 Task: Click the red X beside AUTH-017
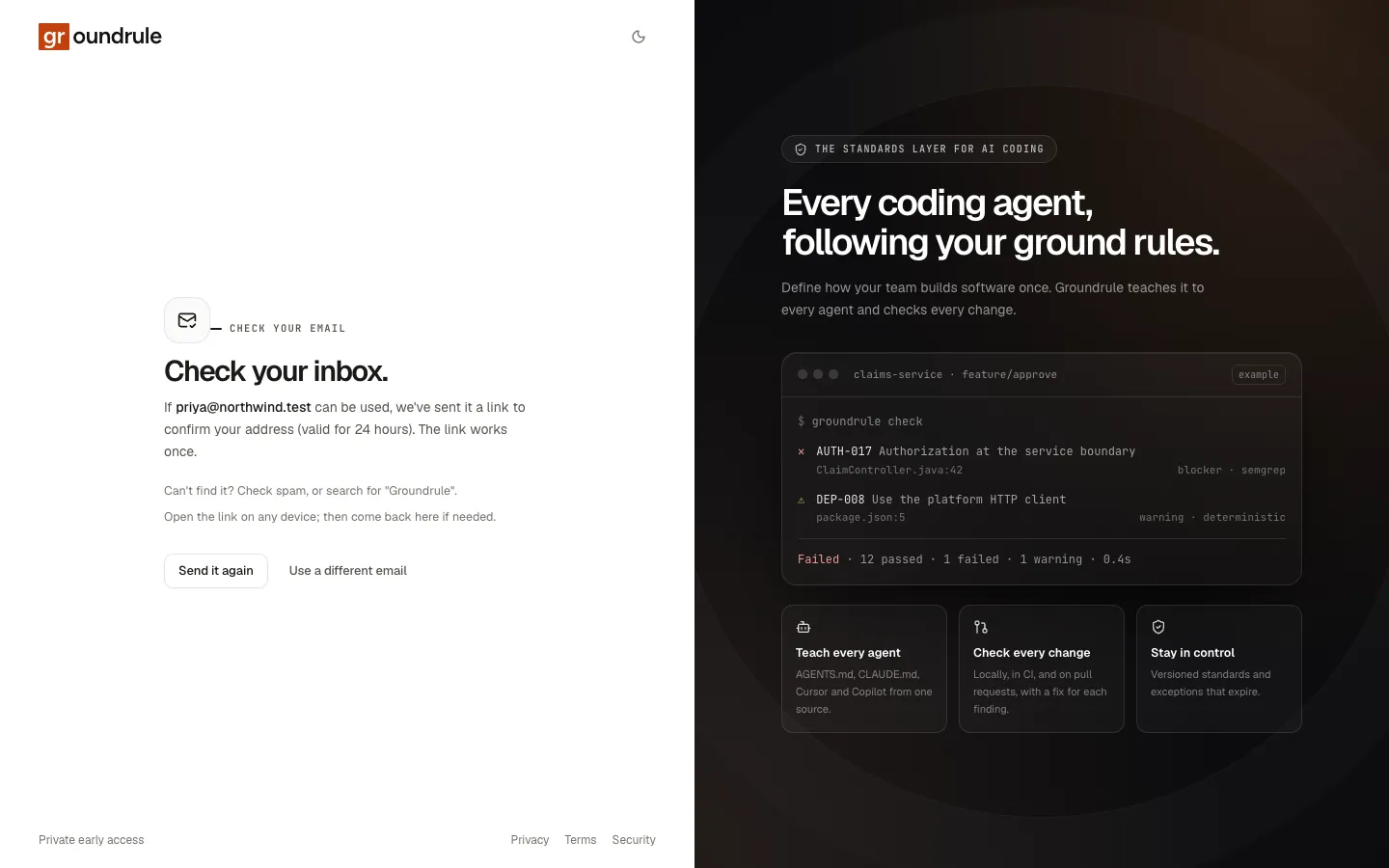(801, 451)
